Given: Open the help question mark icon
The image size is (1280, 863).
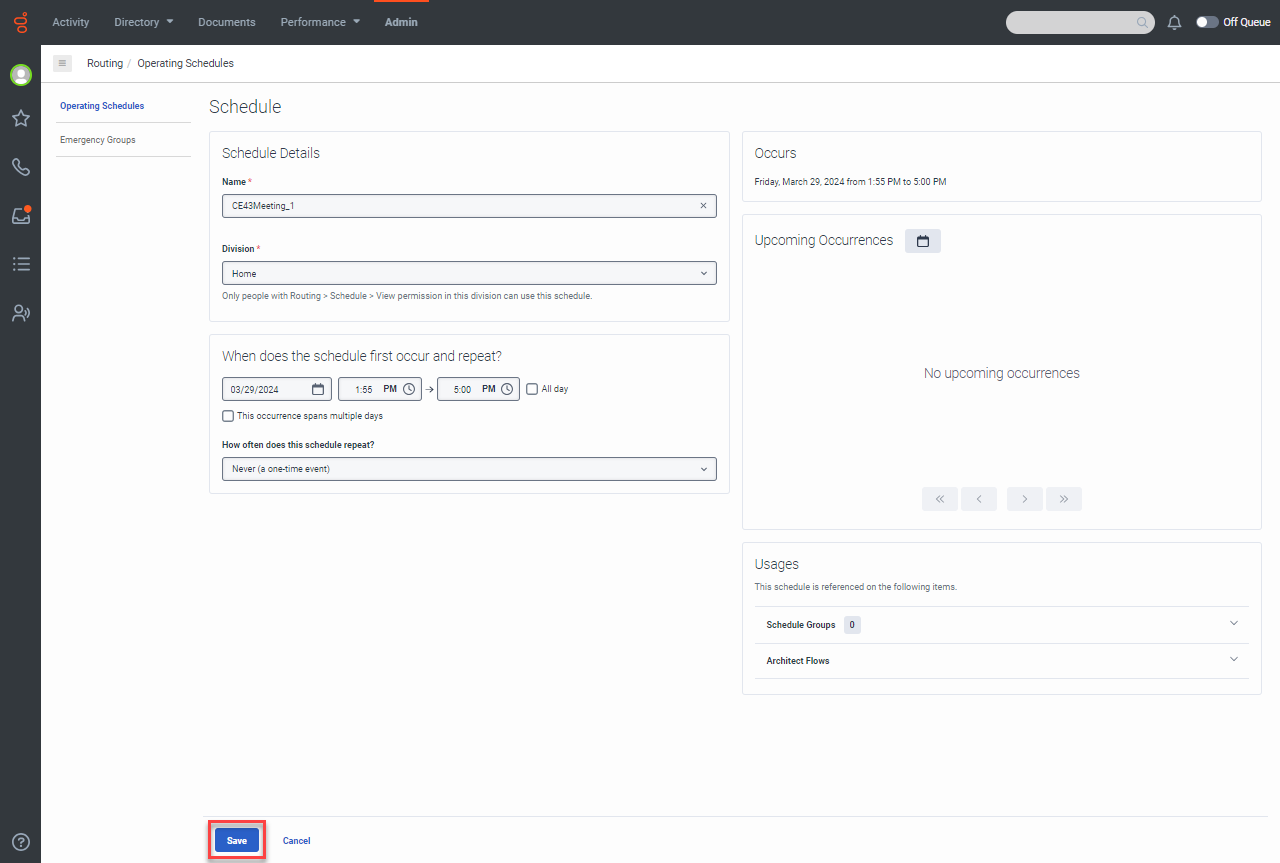Looking at the screenshot, I should [x=20, y=842].
